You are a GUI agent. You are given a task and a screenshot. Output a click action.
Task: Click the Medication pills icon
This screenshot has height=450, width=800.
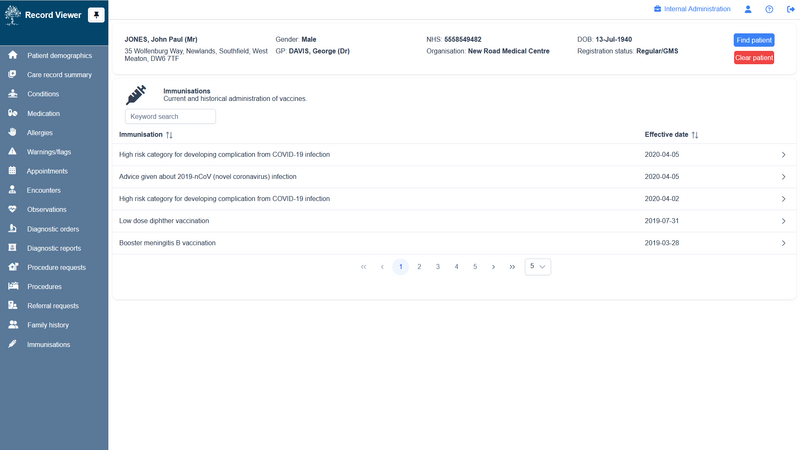click(x=13, y=113)
